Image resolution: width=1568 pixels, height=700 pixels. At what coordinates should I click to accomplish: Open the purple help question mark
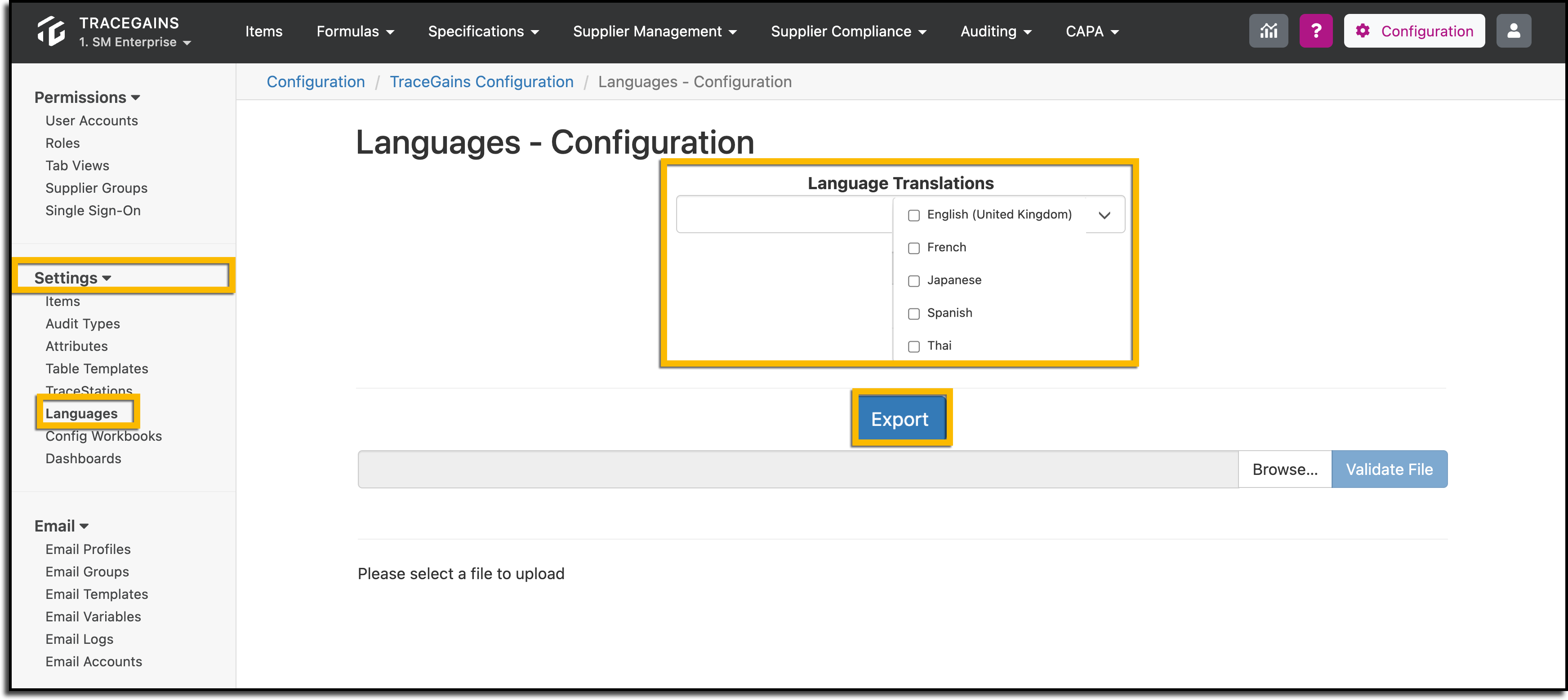click(1315, 31)
